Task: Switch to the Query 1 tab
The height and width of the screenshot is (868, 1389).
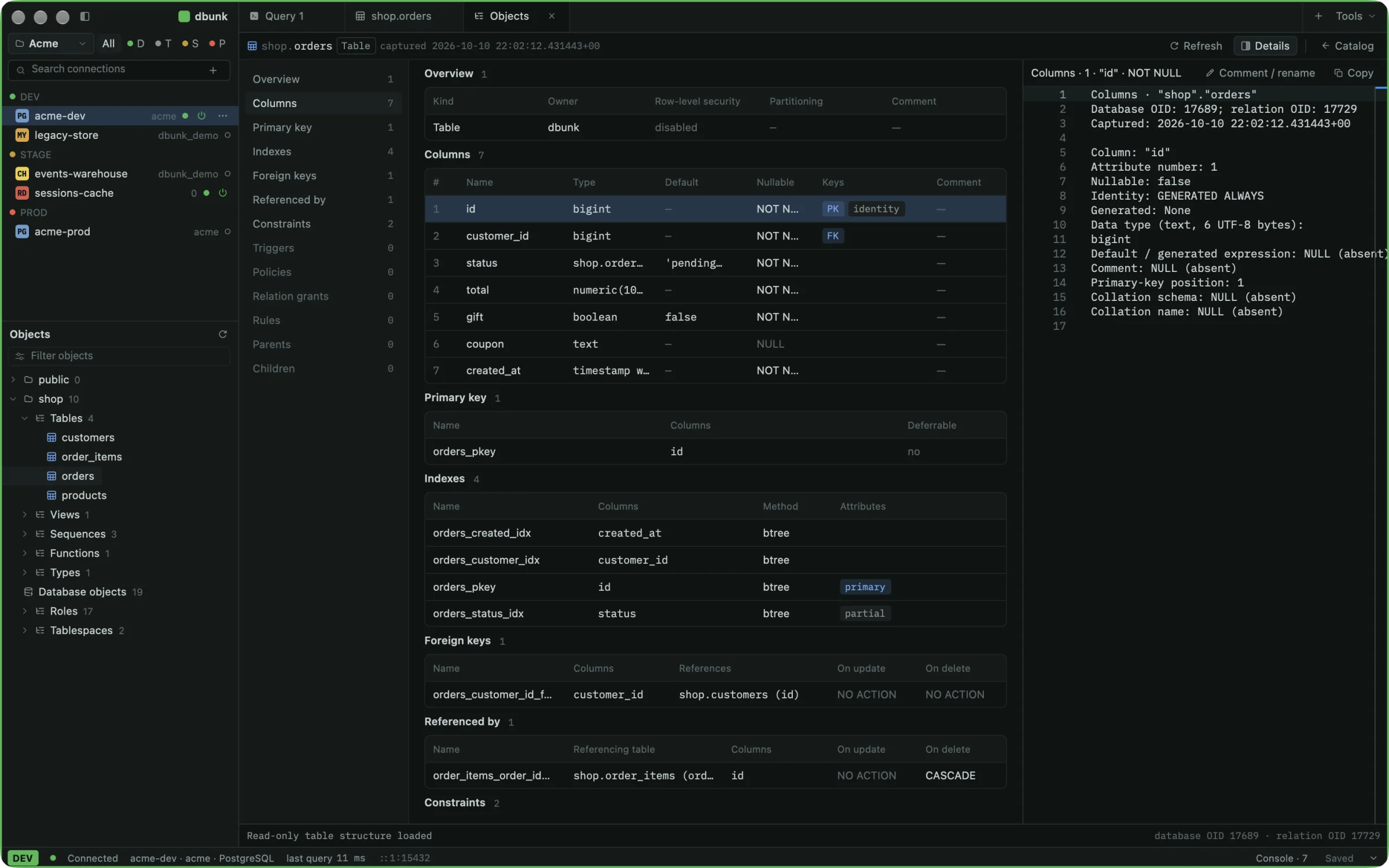Action: pyautogui.click(x=292, y=16)
